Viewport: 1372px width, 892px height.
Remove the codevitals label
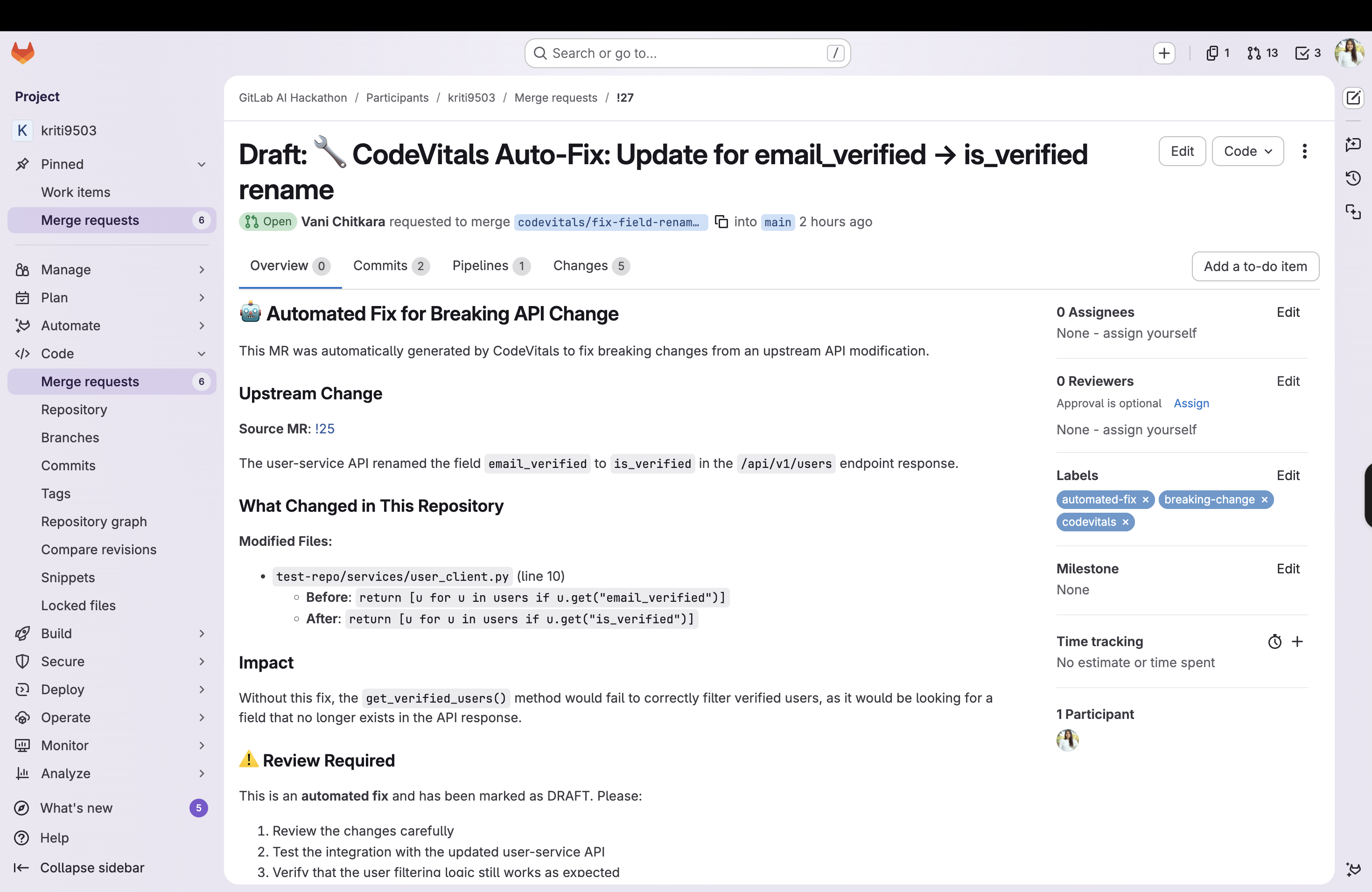(1125, 522)
